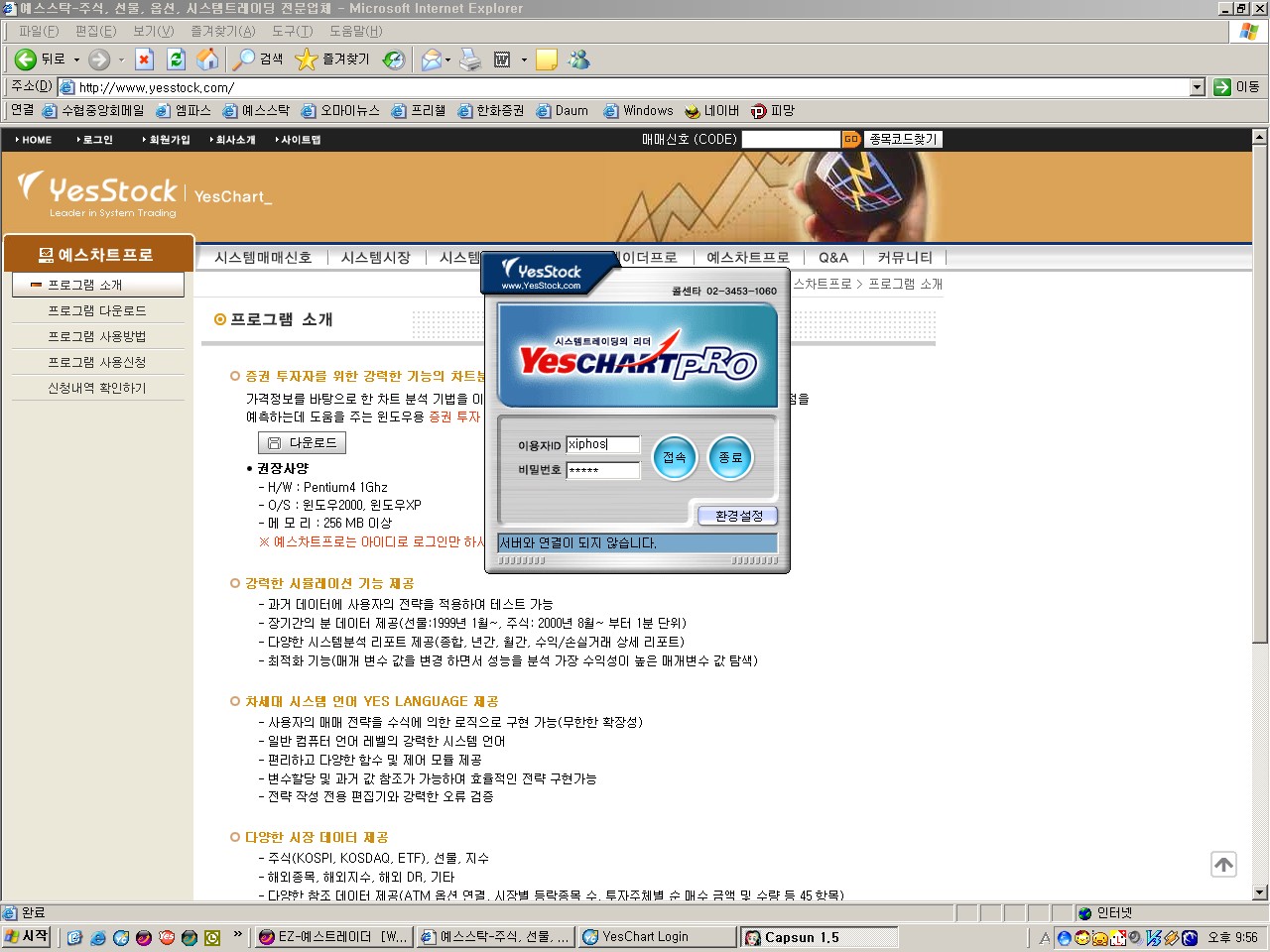Viewport: 1270px width, 952px height.
Task: Open the 도구(T) menu
Action: coord(292,31)
